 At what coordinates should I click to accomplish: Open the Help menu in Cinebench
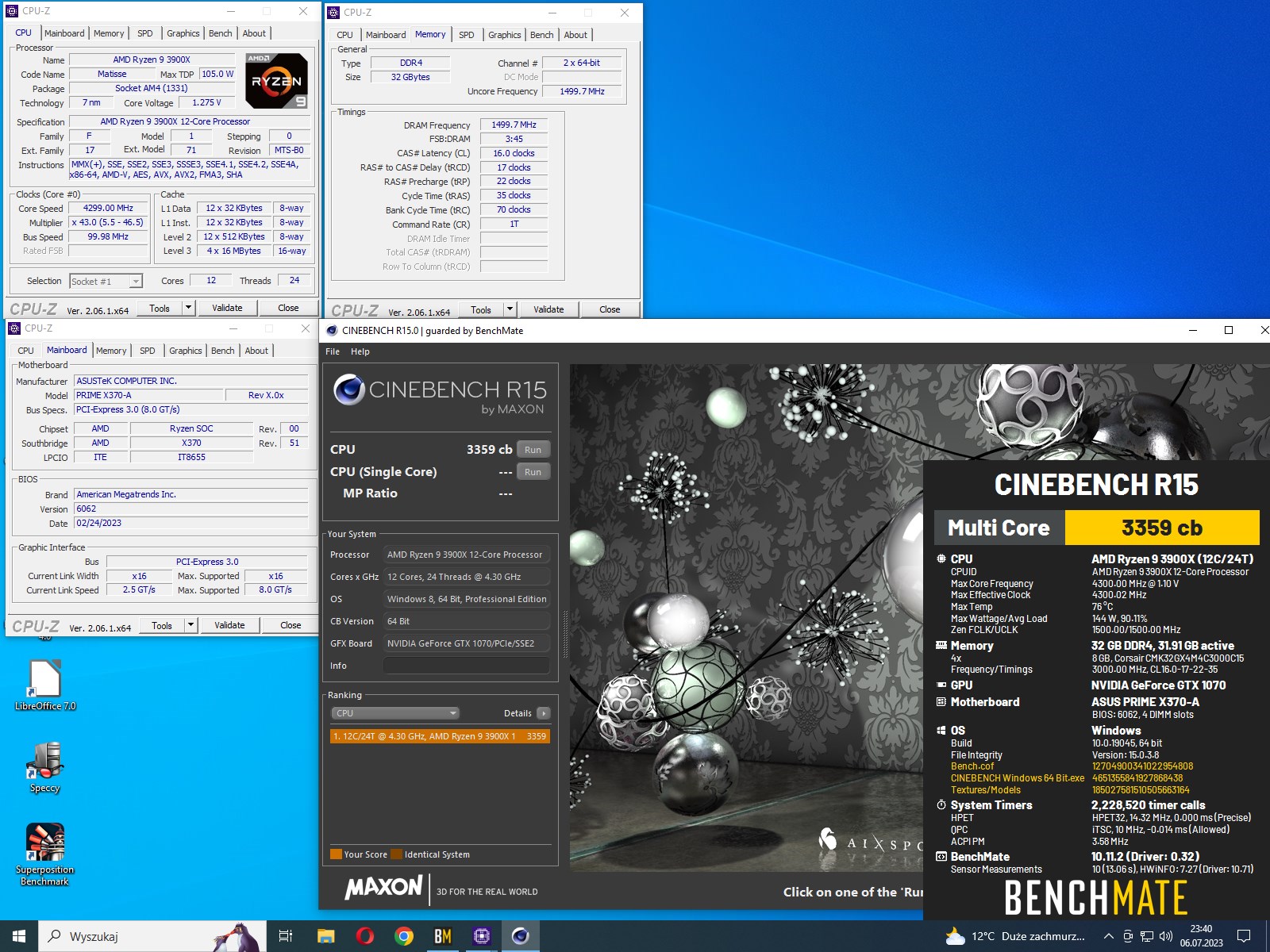(360, 351)
